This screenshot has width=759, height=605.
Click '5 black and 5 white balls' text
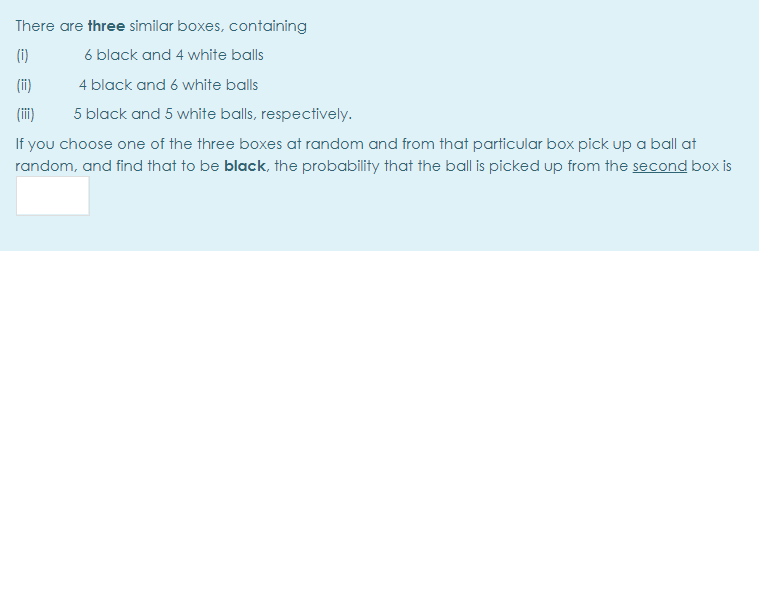coord(164,114)
